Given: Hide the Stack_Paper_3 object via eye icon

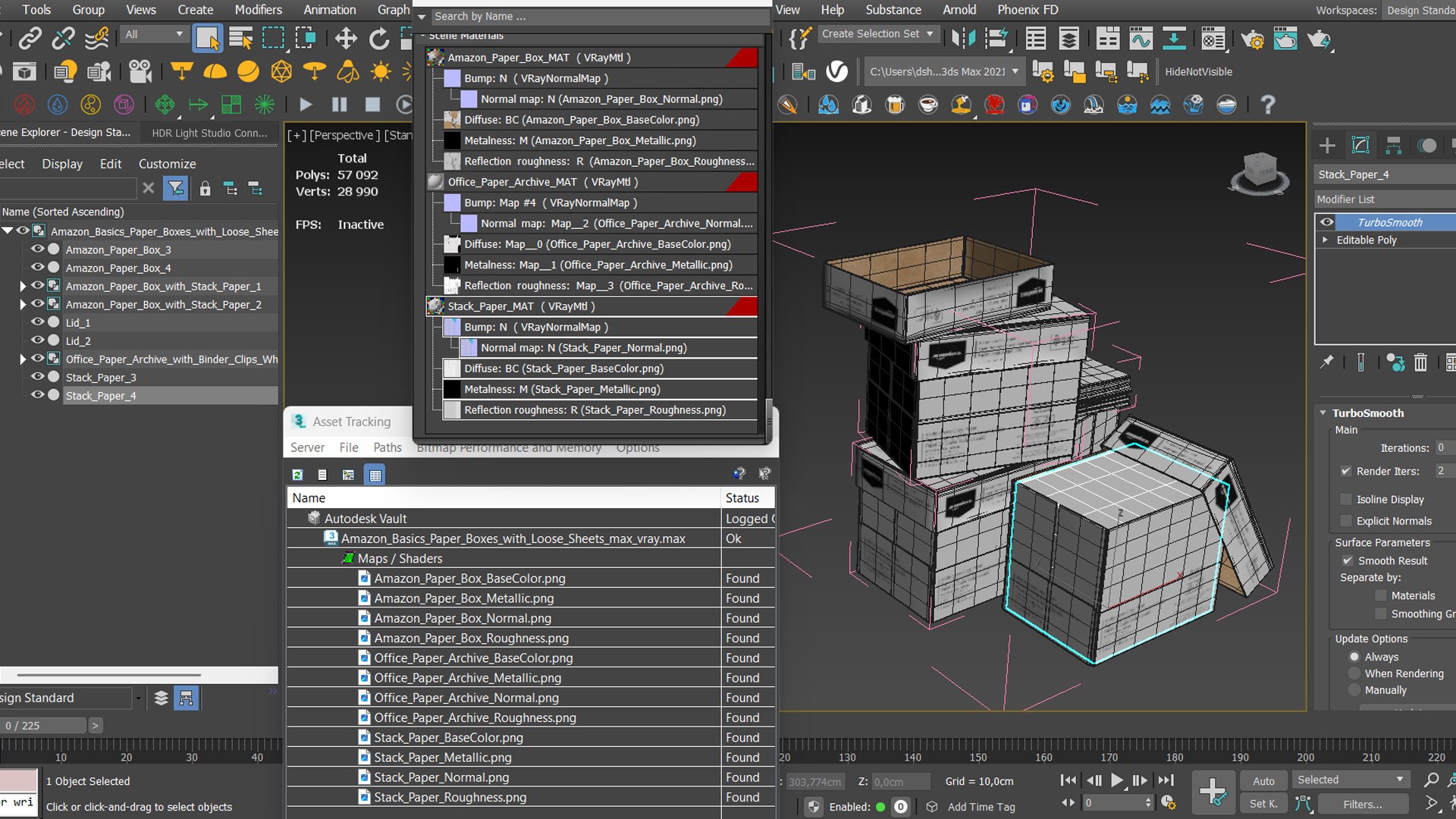Looking at the screenshot, I should click(x=36, y=377).
